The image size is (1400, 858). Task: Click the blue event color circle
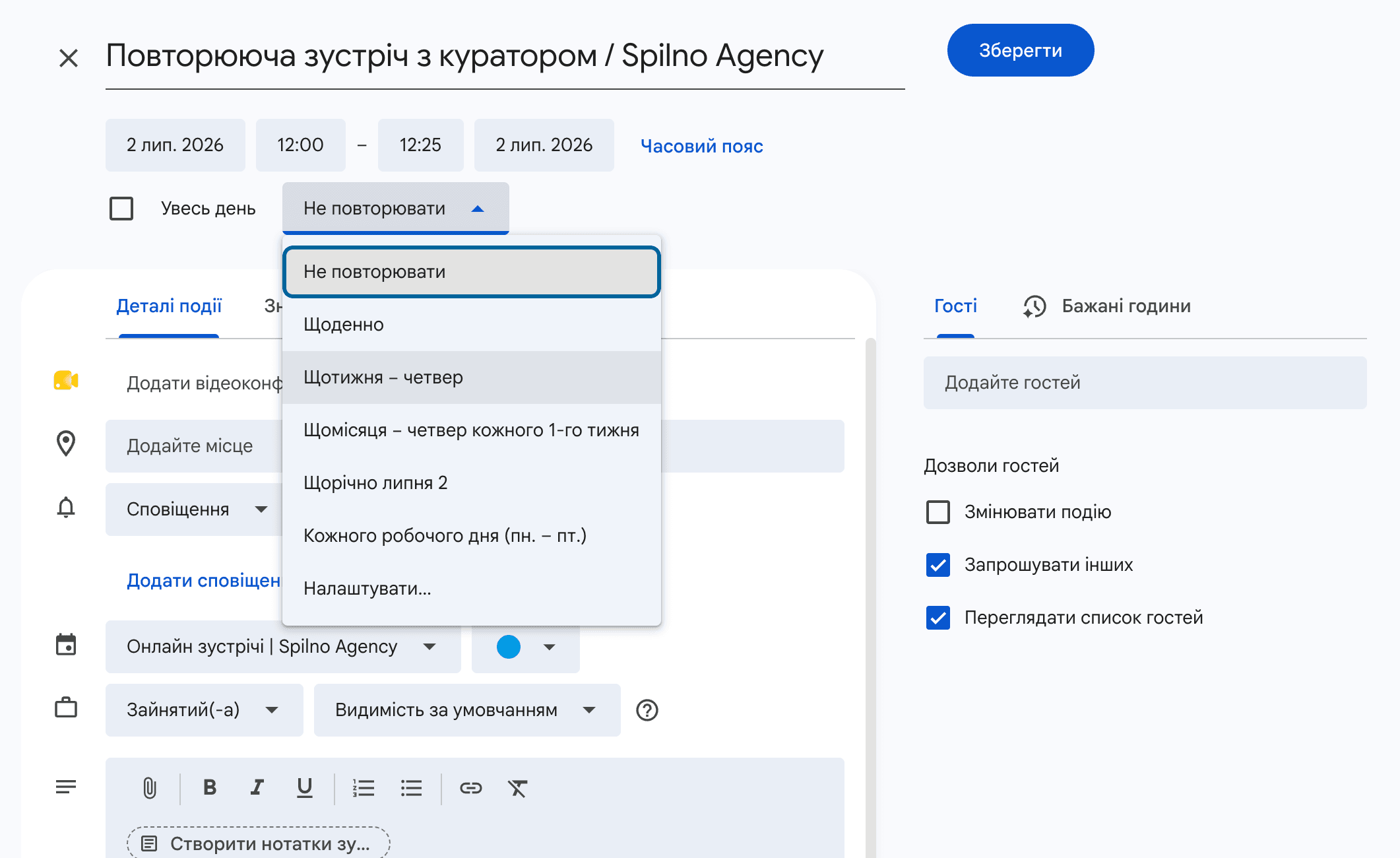tap(509, 647)
